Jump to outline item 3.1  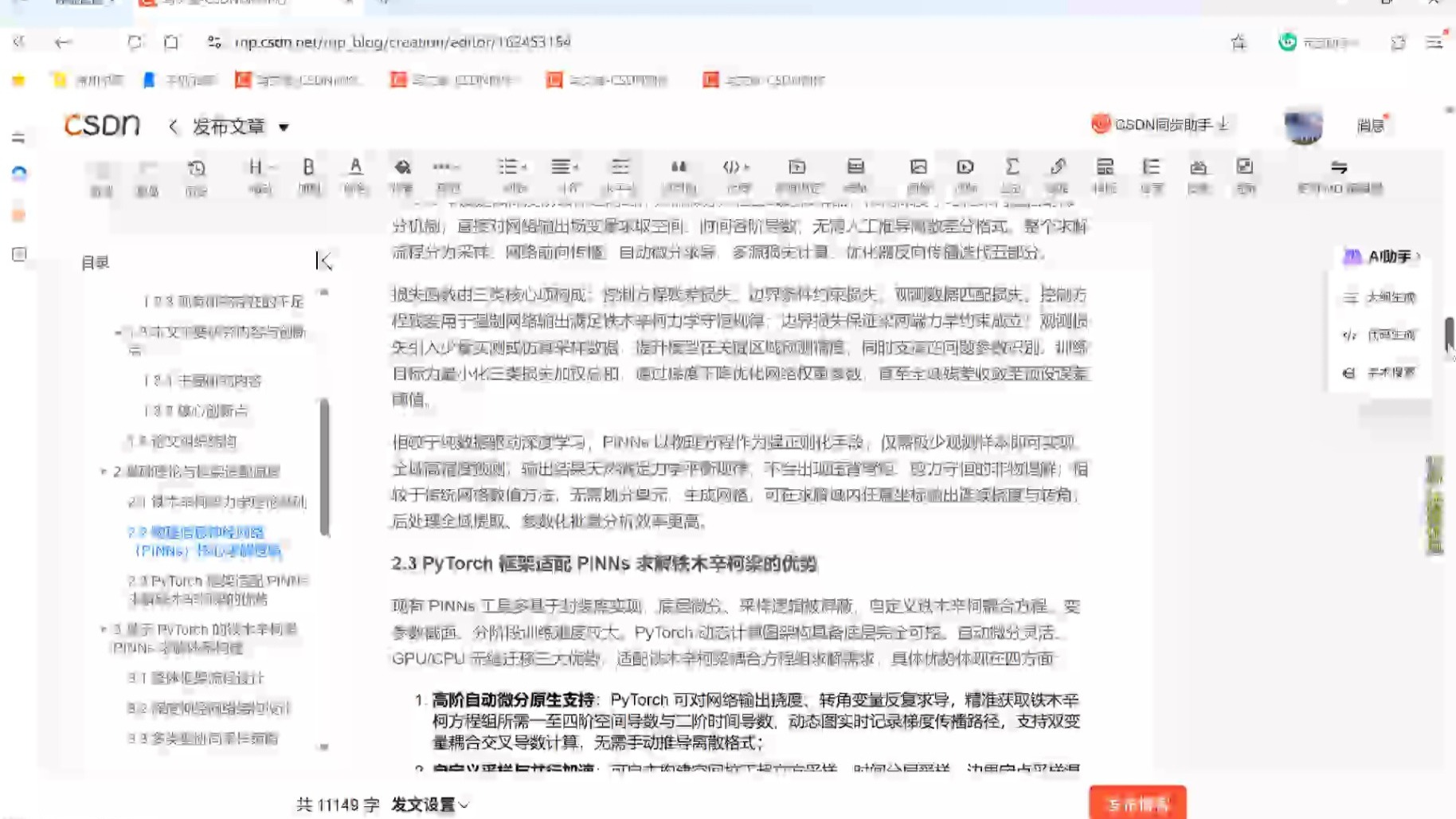tap(195, 678)
